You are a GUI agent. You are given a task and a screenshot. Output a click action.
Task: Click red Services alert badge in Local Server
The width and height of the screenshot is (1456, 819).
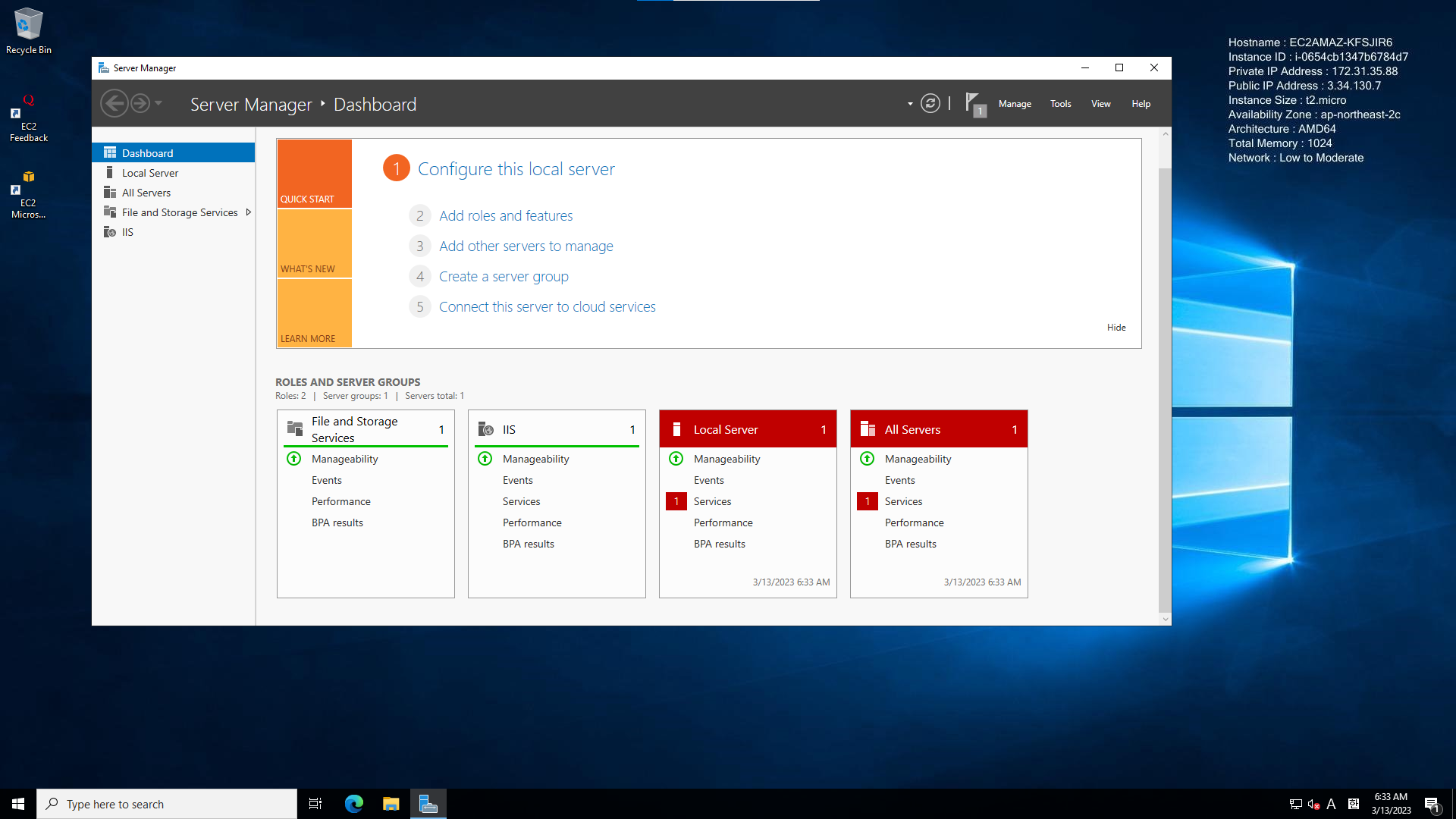tap(676, 501)
